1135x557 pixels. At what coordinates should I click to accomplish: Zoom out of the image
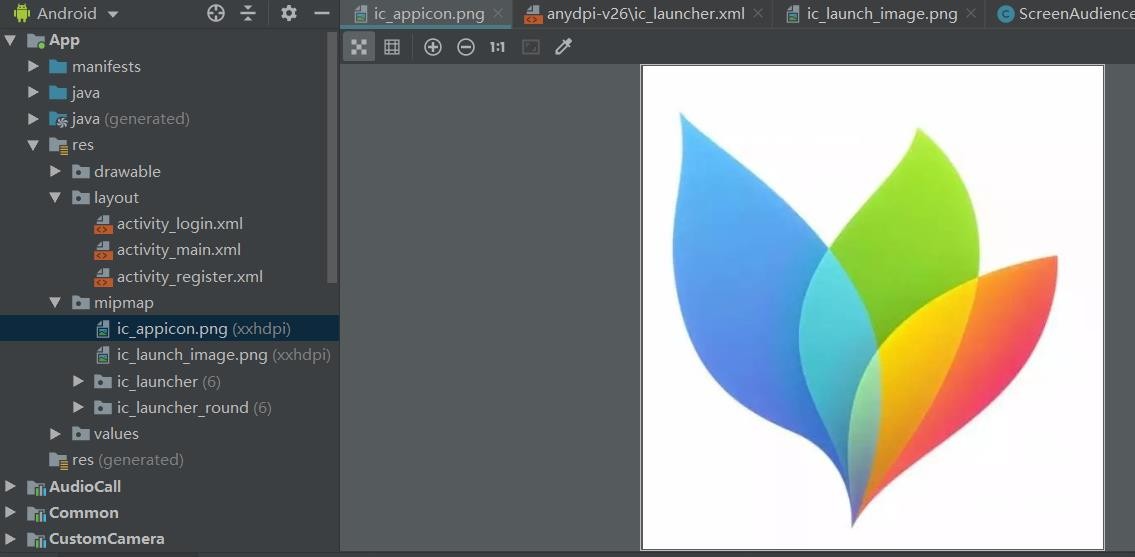coord(465,47)
